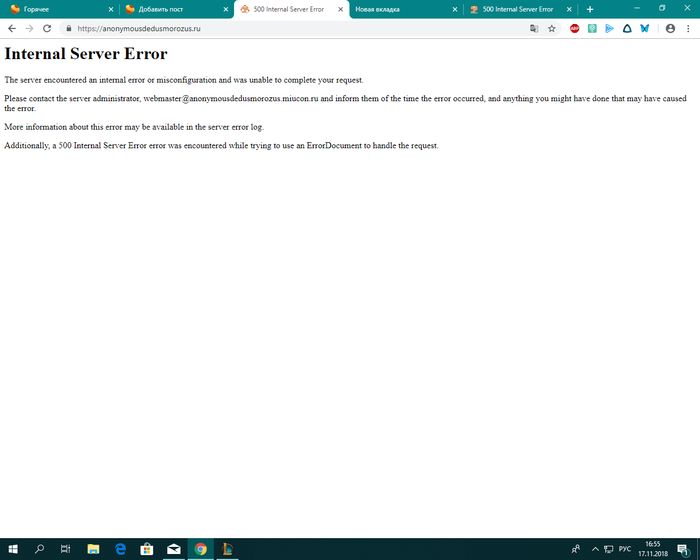Switch the РУС keyboard language
The height and width of the screenshot is (560, 700).
tap(625, 549)
